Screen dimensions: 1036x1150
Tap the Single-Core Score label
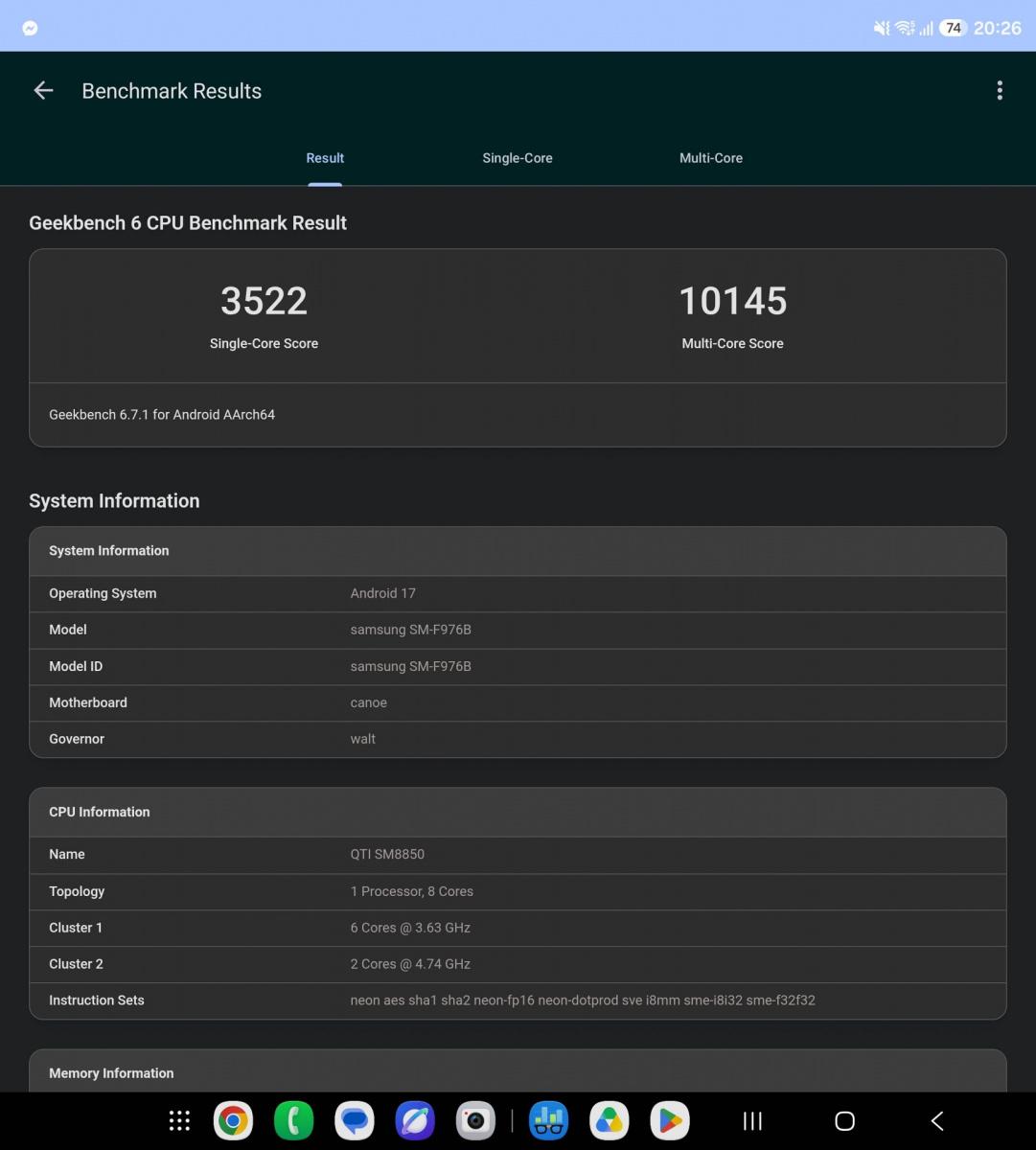pyautogui.click(x=264, y=343)
